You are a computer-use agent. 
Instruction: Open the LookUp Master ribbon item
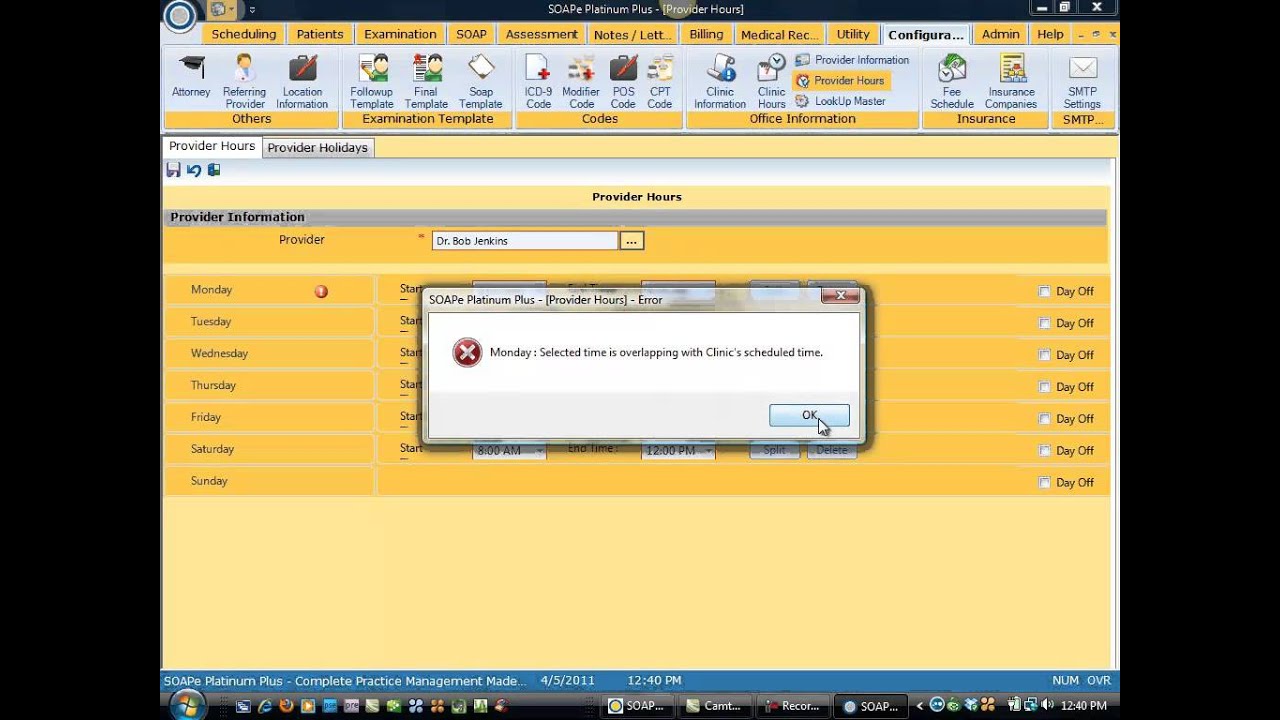841,101
